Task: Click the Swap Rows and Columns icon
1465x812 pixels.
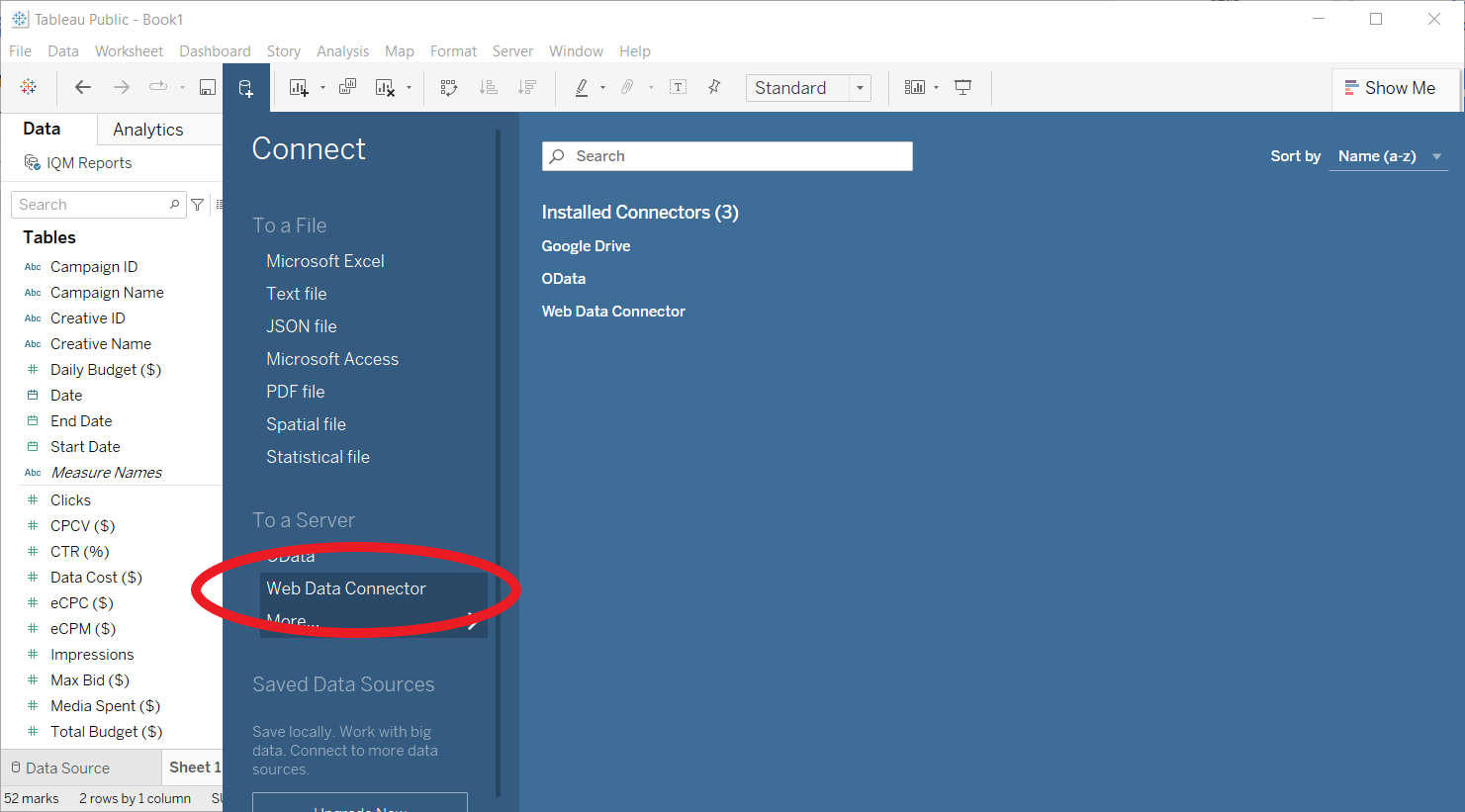Action: coord(449,87)
